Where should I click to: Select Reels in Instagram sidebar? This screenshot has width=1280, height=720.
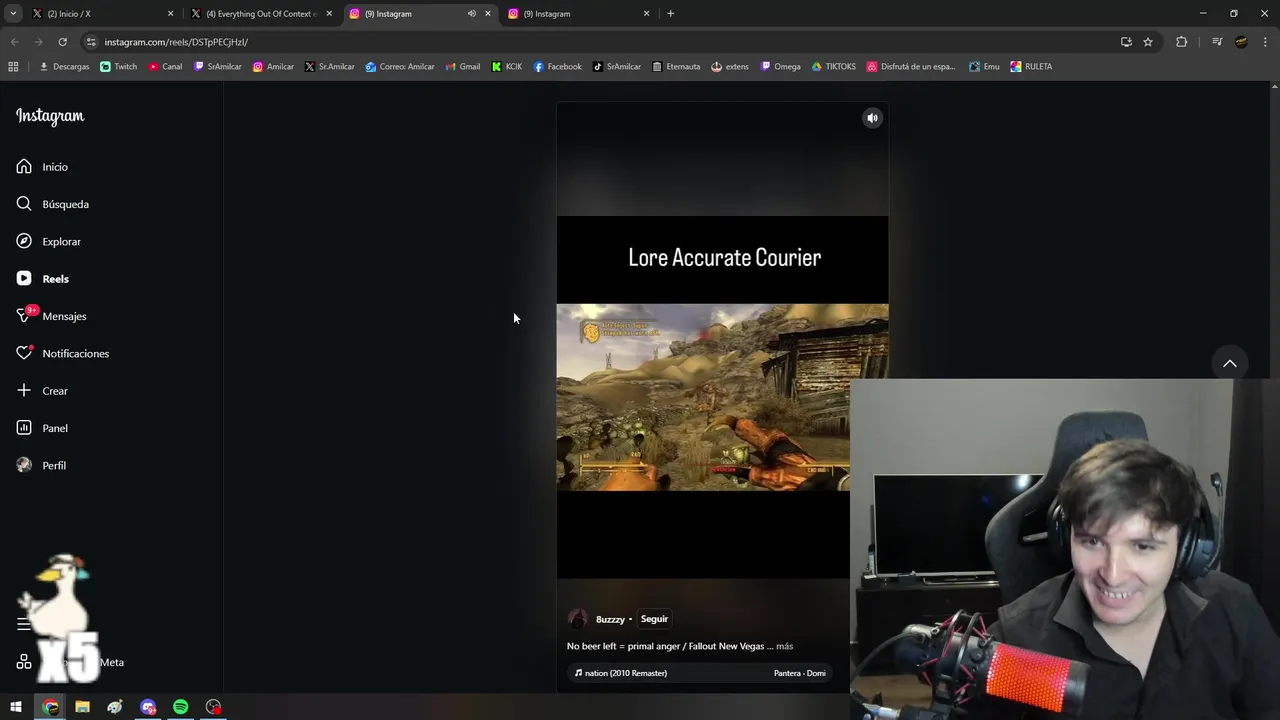tap(42, 279)
